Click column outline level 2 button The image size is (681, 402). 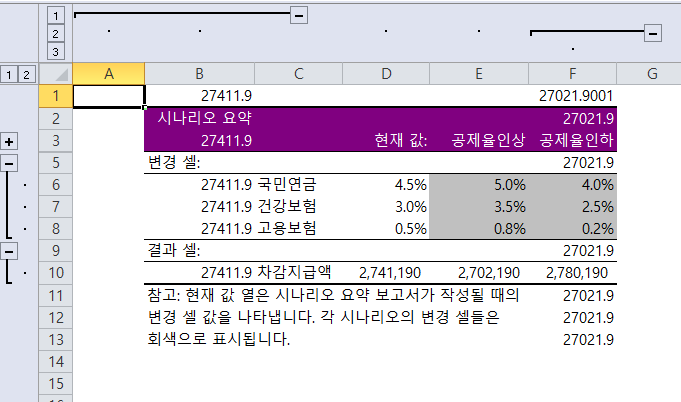[56, 33]
